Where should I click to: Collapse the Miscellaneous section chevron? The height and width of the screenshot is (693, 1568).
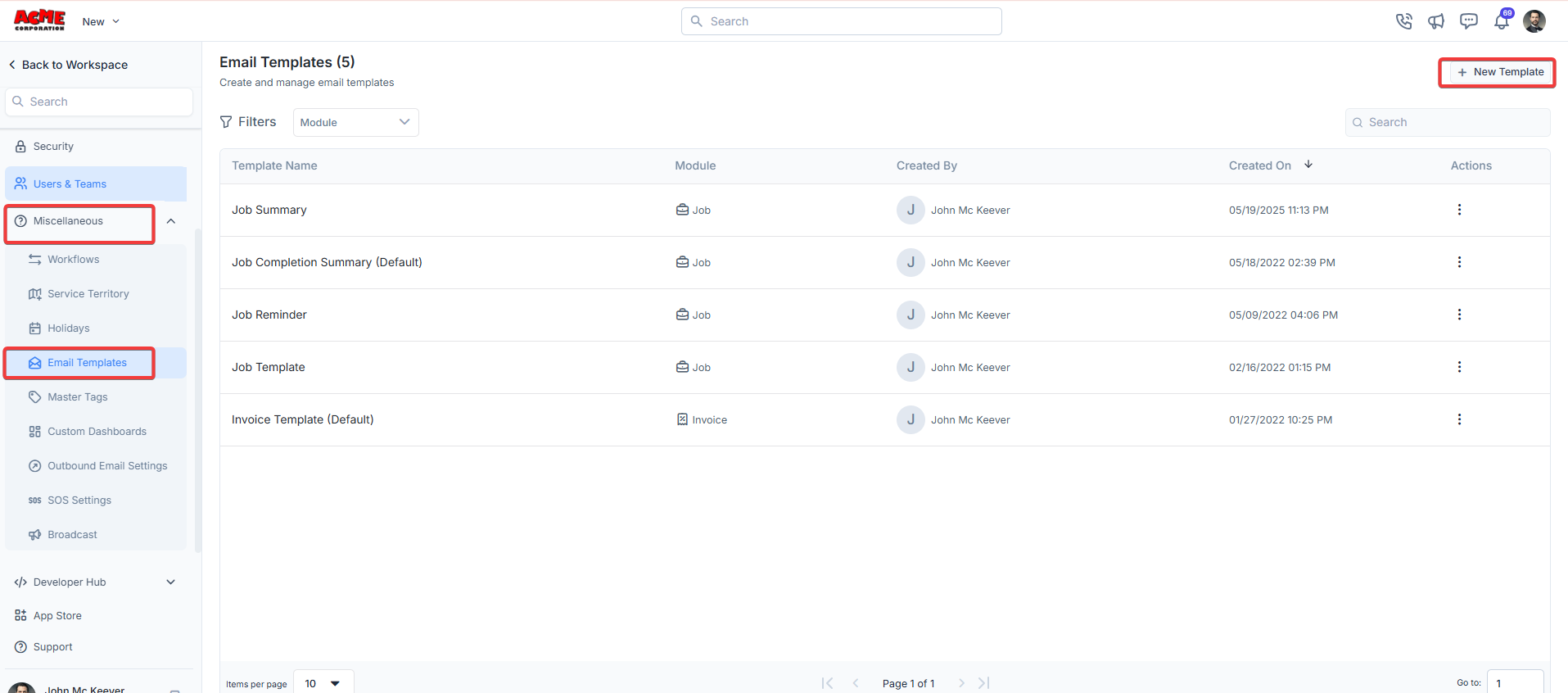pyautogui.click(x=171, y=221)
